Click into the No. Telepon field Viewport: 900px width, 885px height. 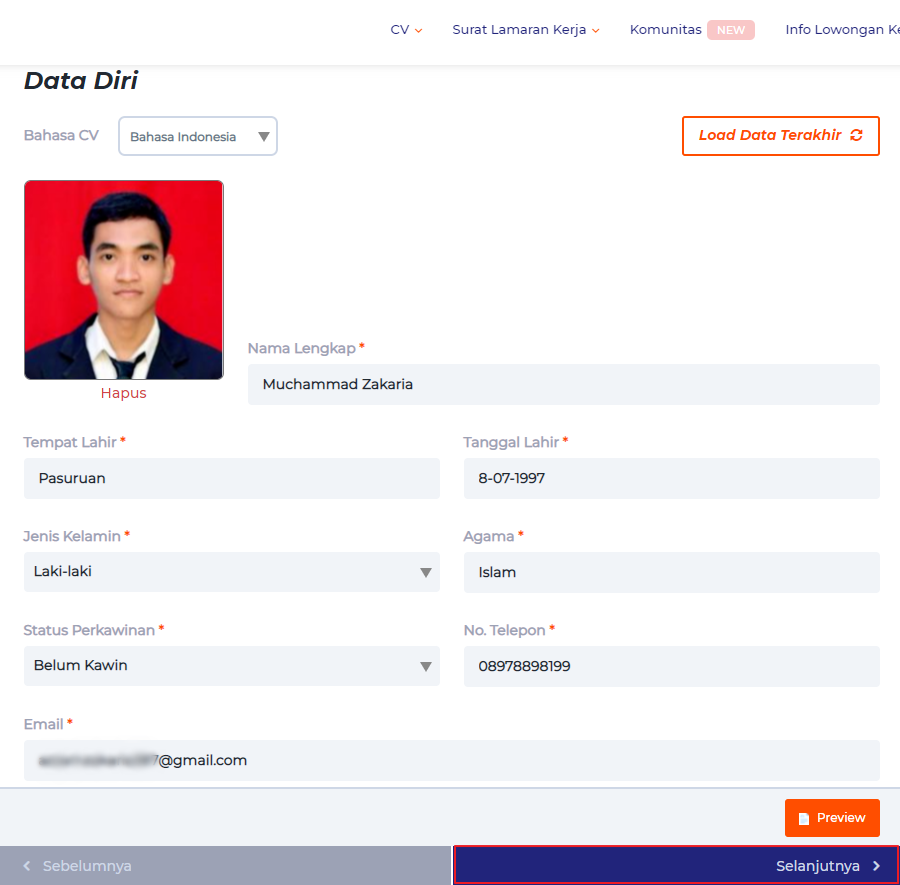point(671,666)
